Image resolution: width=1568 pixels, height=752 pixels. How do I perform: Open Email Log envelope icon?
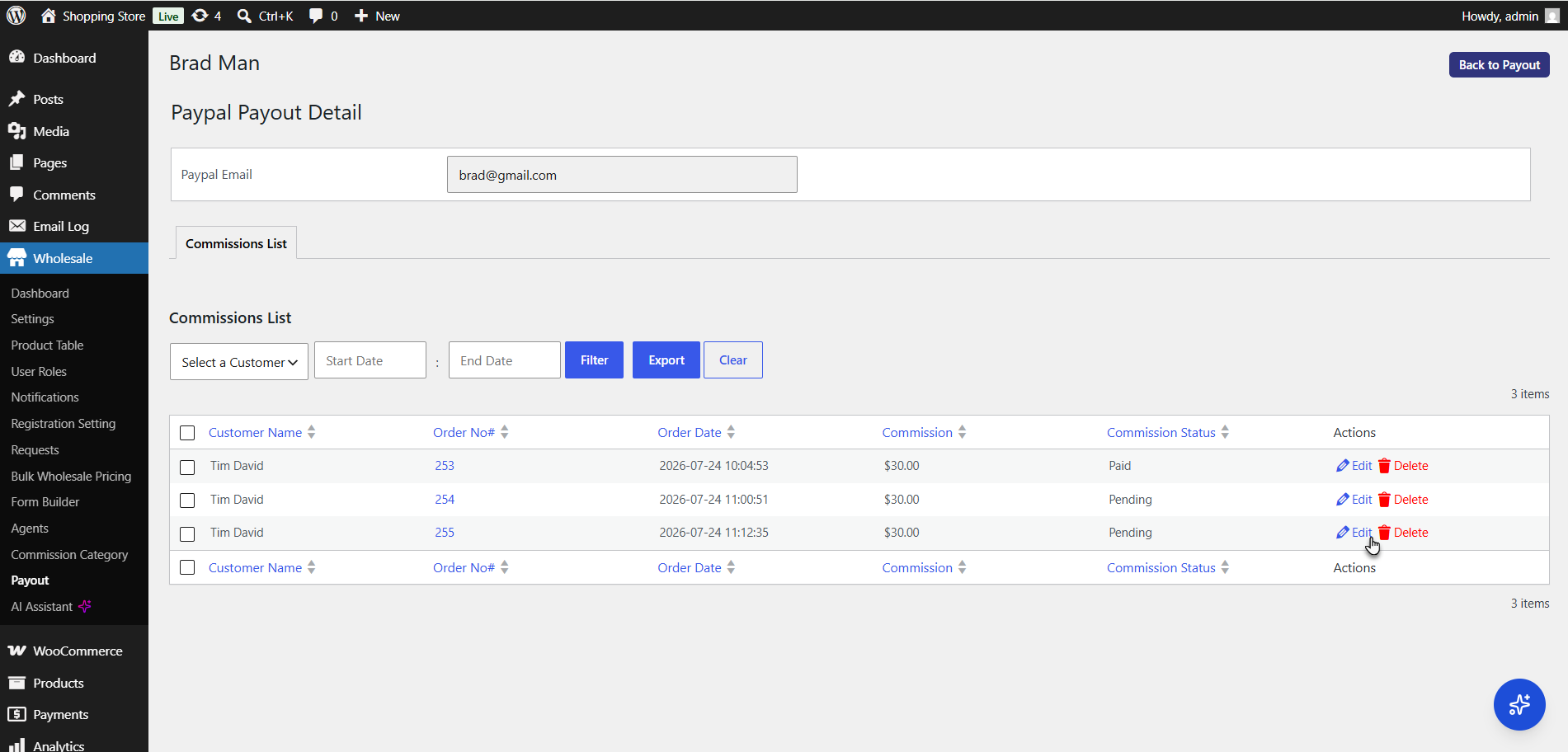click(x=17, y=226)
